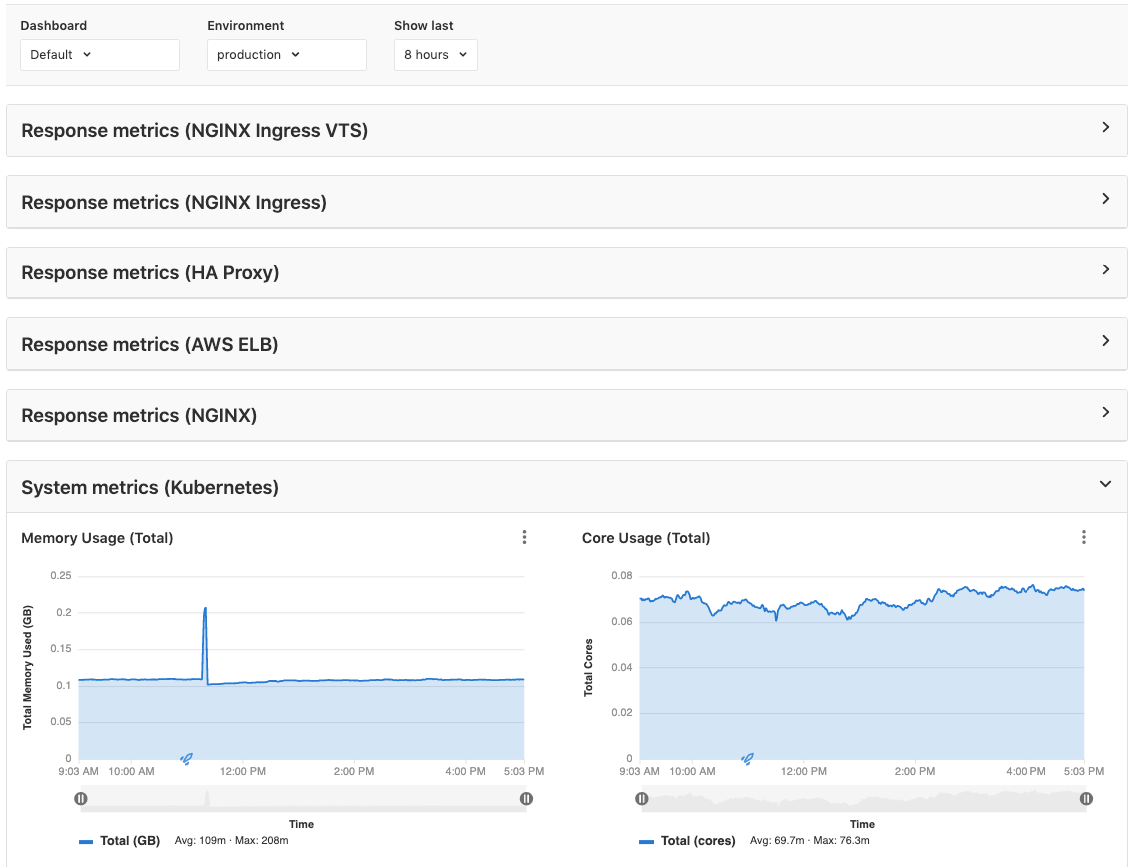
Task: Click the right brush handle under Core Usage
Action: [x=1085, y=798]
